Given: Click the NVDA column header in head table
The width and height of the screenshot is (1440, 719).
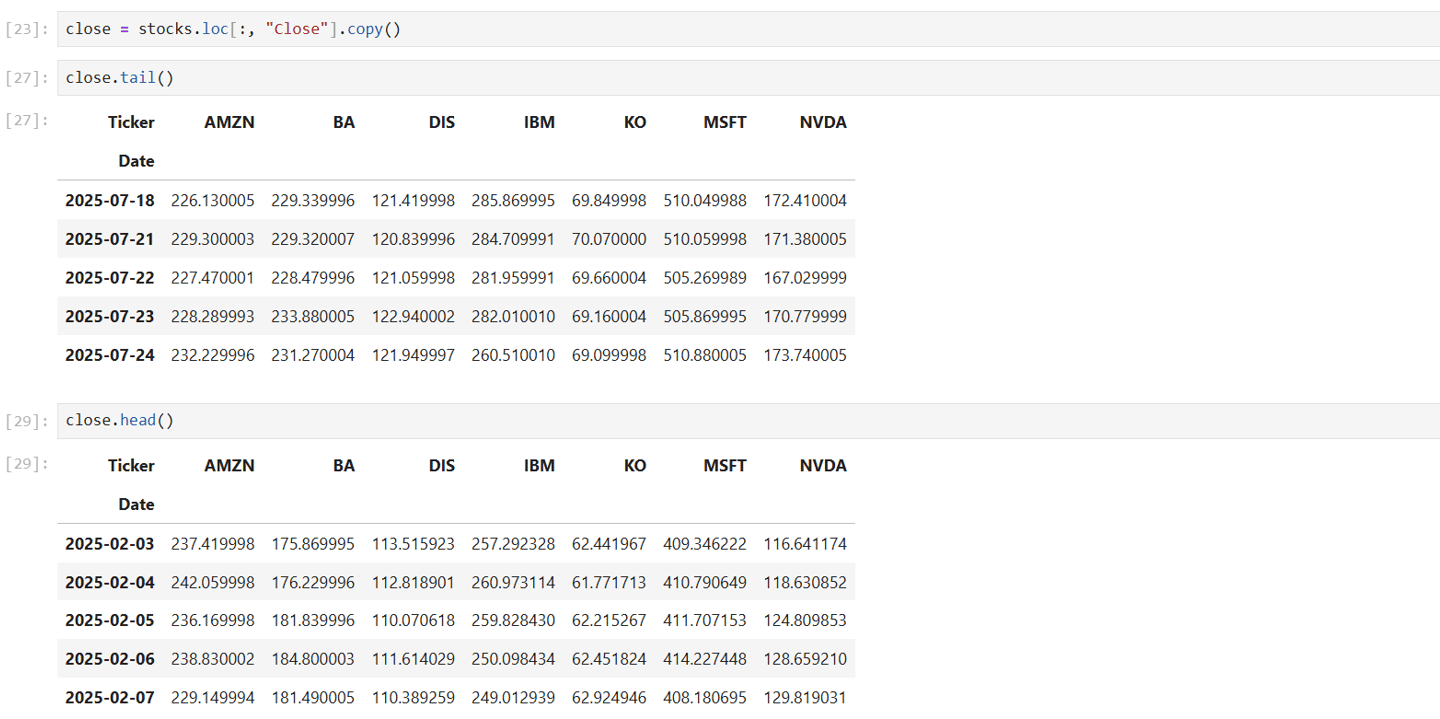Looking at the screenshot, I should (823, 465).
